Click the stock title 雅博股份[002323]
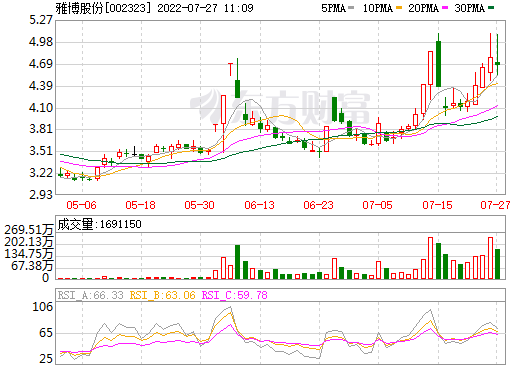 pyautogui.click(x=103, y=8)
